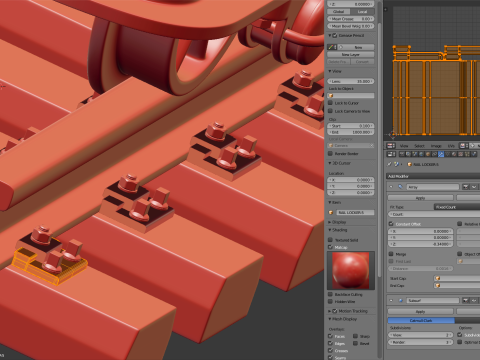
Task: Toggle the Matcap checkbox
Action: (330, 247)
